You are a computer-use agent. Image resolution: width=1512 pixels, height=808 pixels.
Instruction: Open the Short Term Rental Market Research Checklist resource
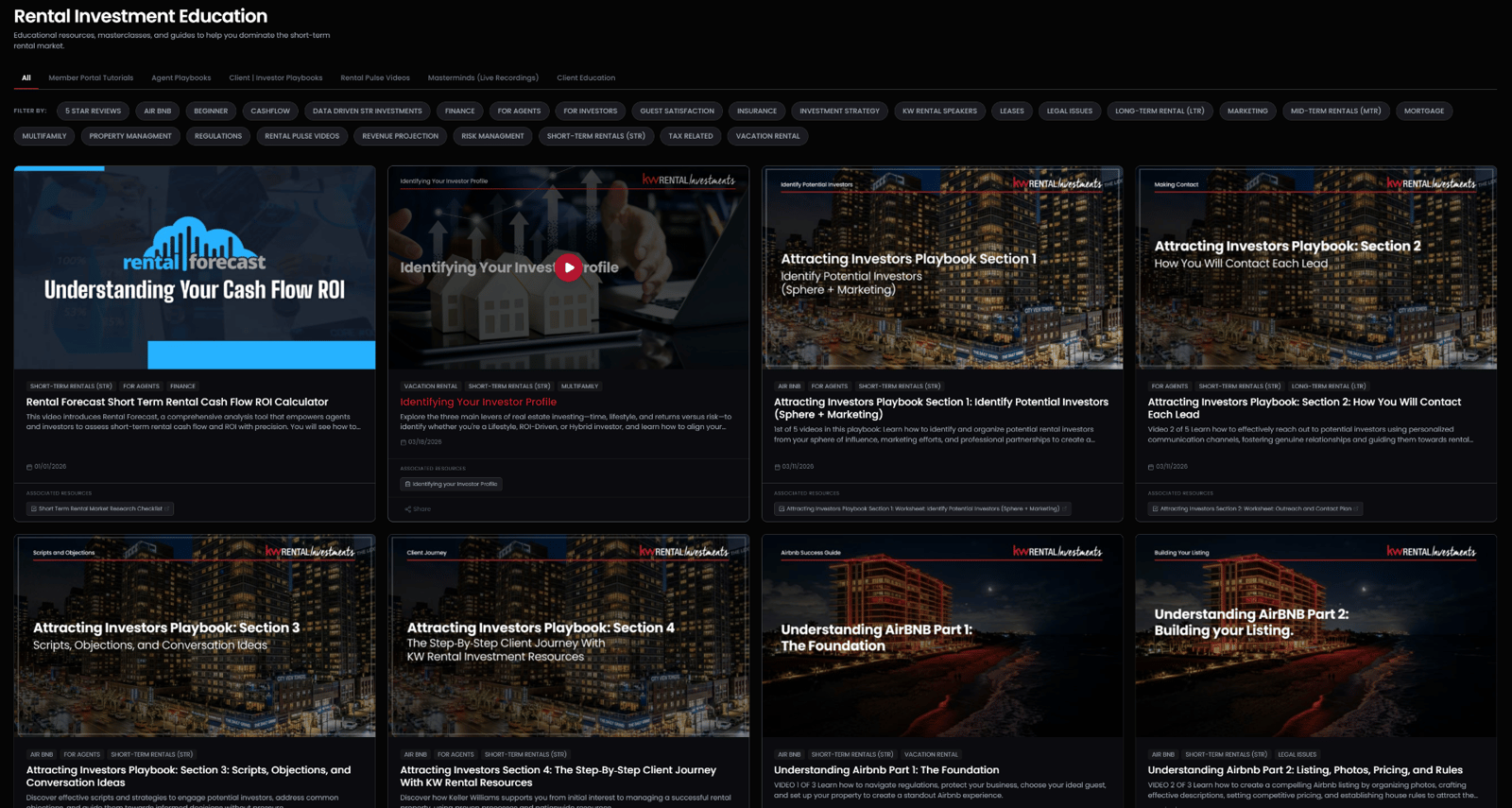[x=100, y=508]
